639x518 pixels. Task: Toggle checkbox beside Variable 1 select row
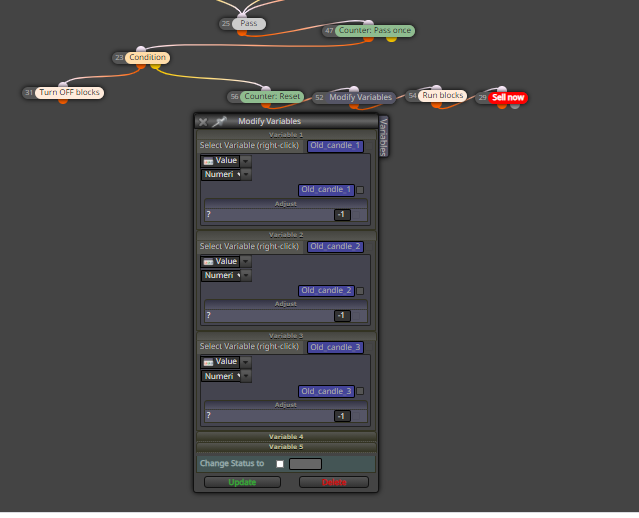(369, 146)
